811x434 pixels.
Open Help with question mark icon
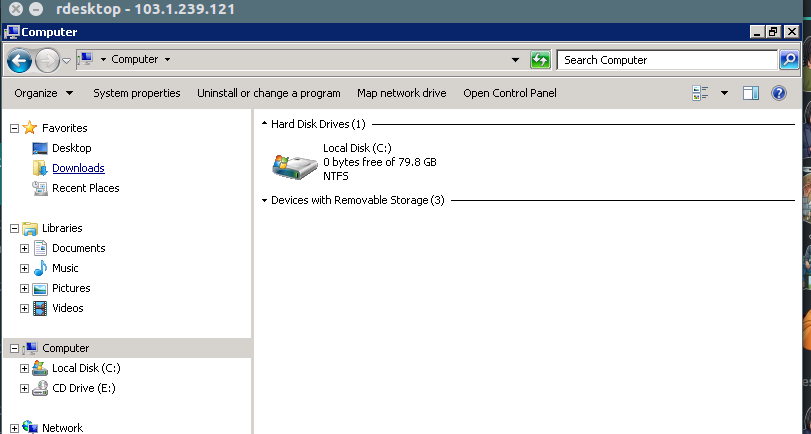pyautogui.click(x=778, y=93)
